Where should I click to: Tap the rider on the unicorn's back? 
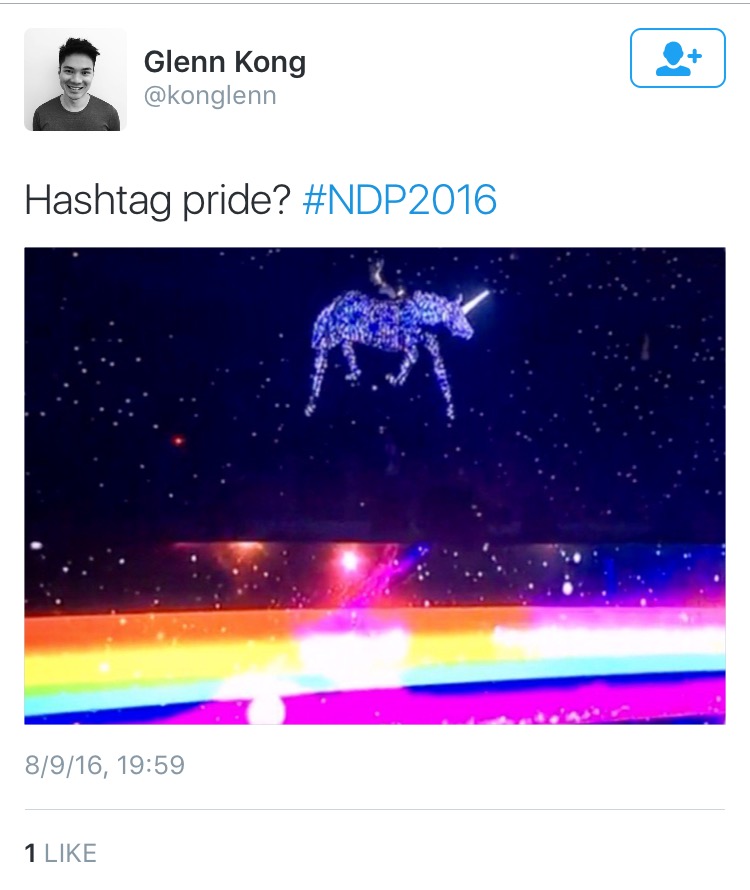point(387,279)
